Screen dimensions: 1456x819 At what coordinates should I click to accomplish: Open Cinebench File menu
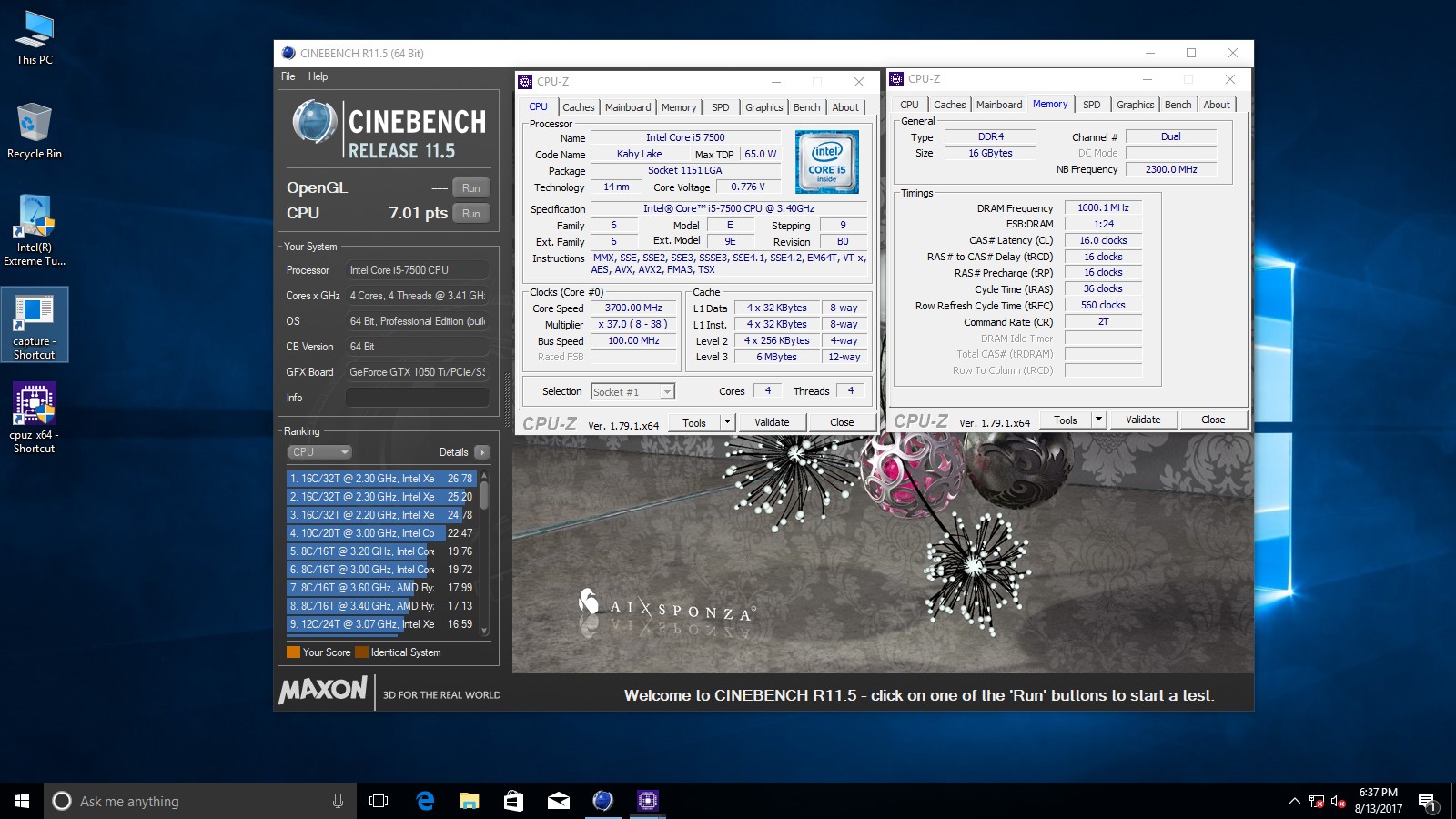click(288, 76)
